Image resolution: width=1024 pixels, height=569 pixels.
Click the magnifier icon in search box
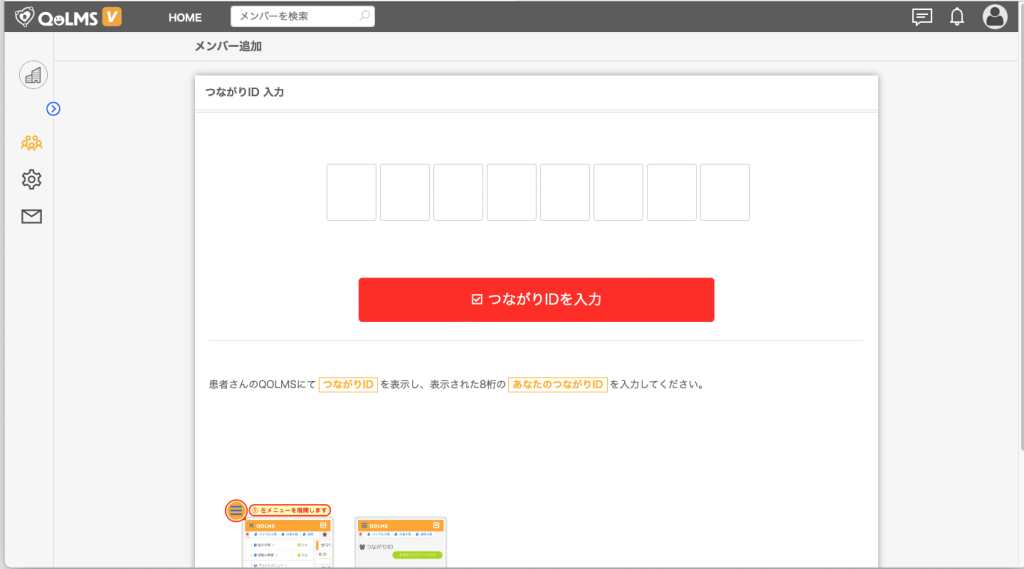[364, 16]
